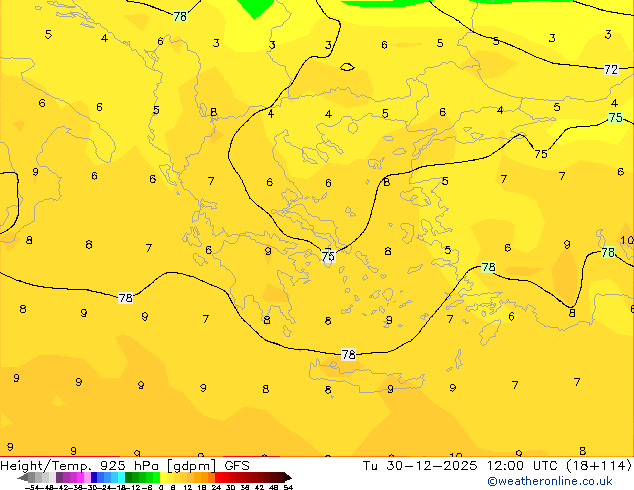
Task: Click the 78 contour label at top
Action: (179, 16)
